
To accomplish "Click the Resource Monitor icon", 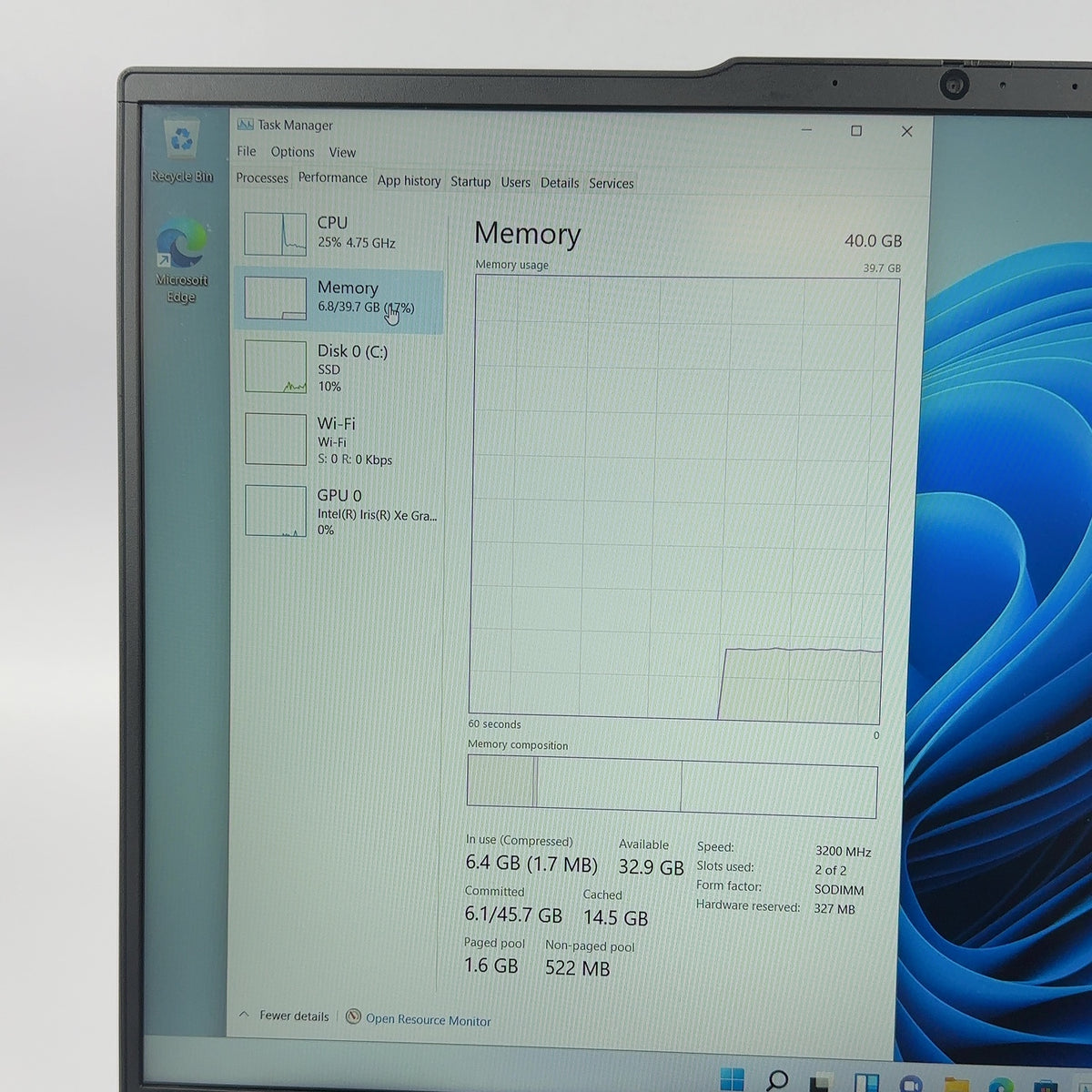I will (x=353, y=1016).
